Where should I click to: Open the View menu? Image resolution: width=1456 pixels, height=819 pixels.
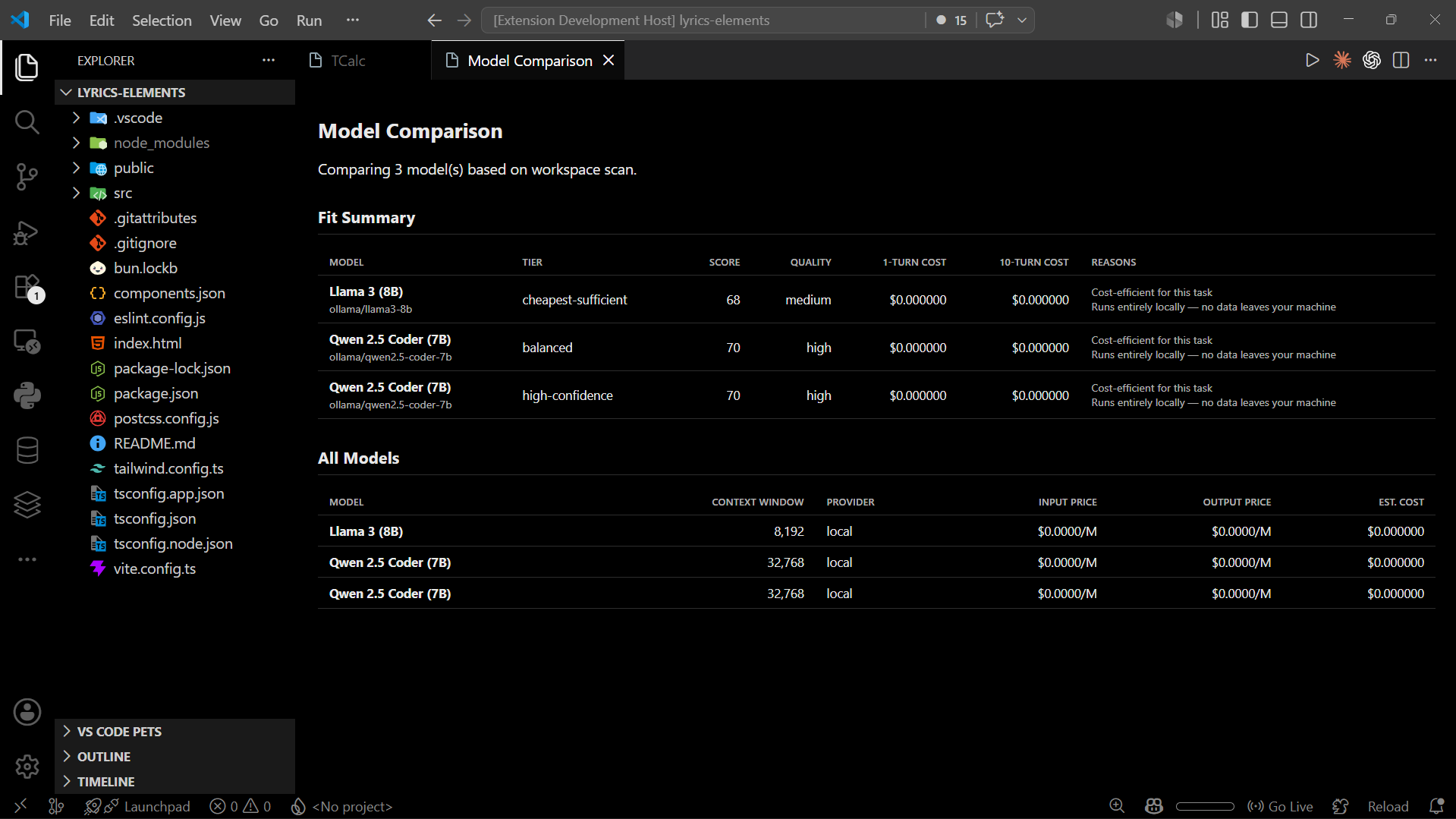(225, 20)
